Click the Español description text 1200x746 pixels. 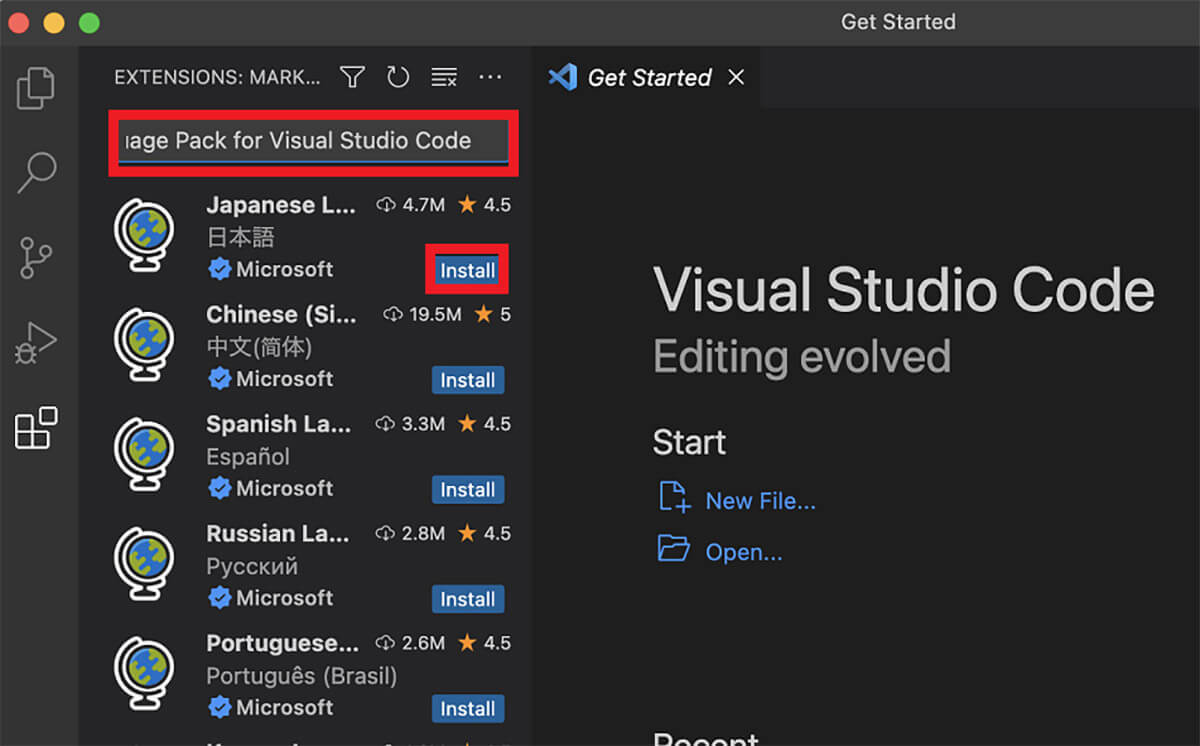pos(248,457)
